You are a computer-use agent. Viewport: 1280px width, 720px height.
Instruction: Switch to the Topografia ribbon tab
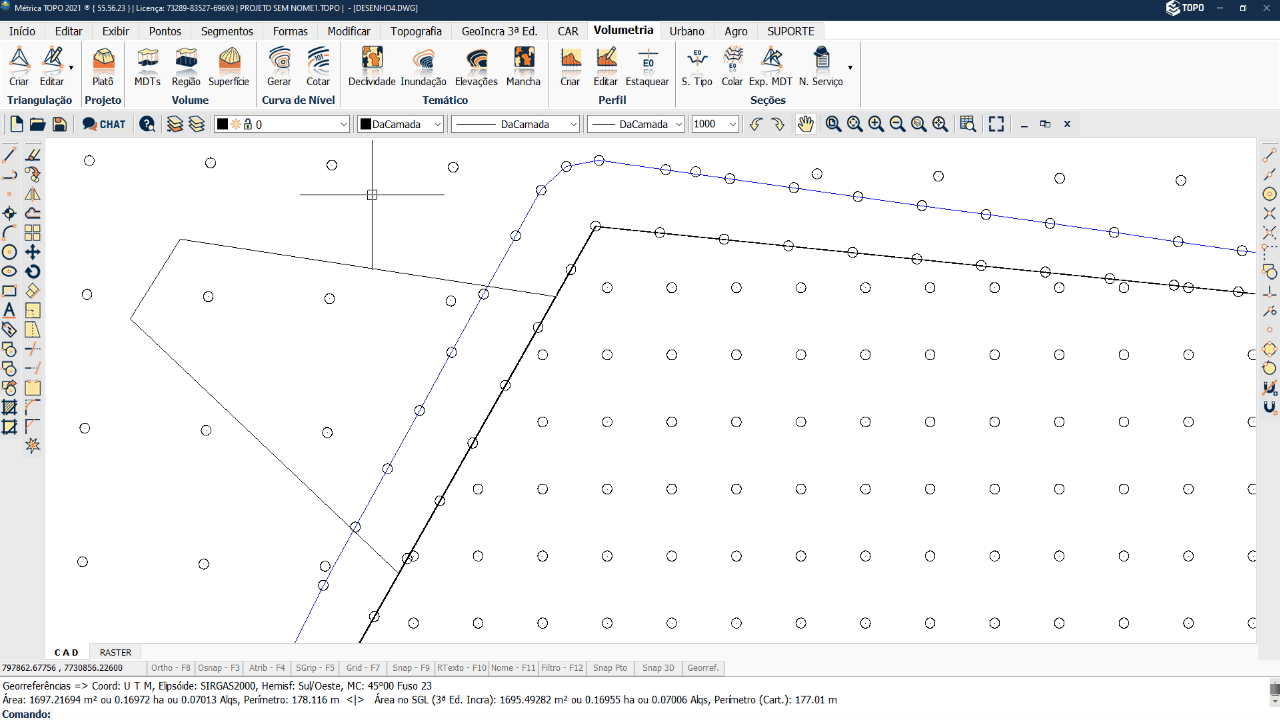click(x=416, y=31)
